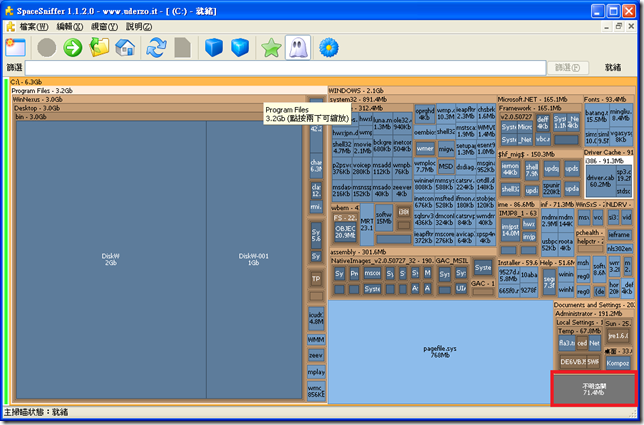
Task: Click the grey stop scan button
Action: pyautogui.click(x=46, y=48)
